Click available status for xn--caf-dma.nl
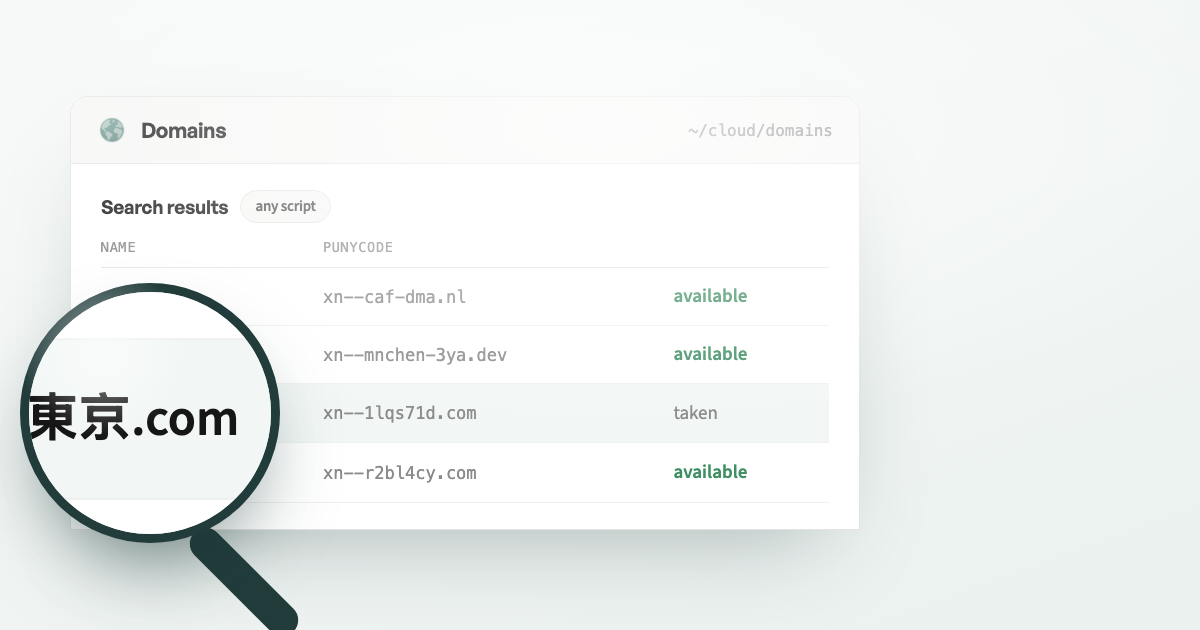The width and height of the screenshot is (1200, 630). (710, 296)
